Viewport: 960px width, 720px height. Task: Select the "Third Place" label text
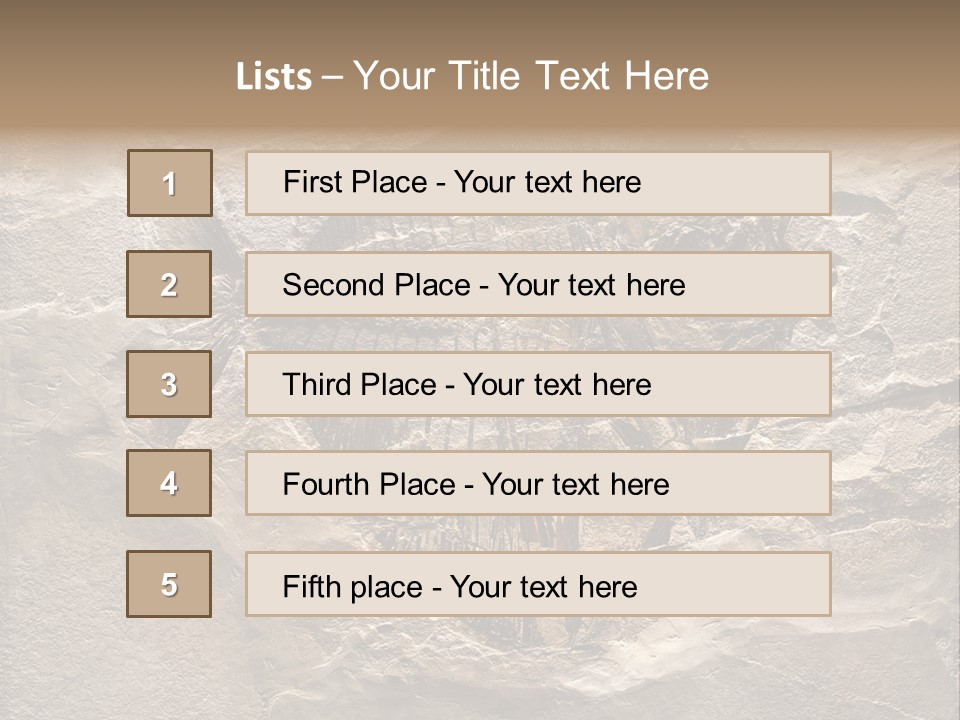click(360, 385)
